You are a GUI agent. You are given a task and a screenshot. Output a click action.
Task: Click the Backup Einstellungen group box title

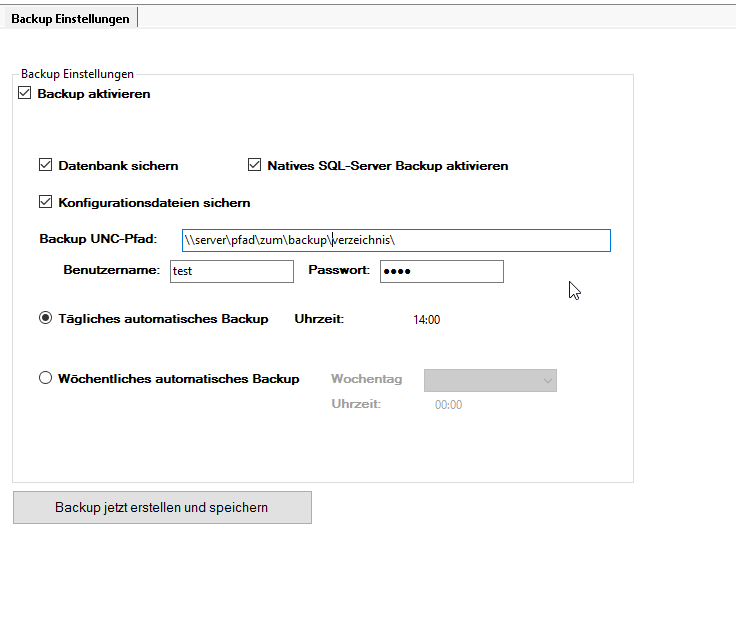[77, 74]
